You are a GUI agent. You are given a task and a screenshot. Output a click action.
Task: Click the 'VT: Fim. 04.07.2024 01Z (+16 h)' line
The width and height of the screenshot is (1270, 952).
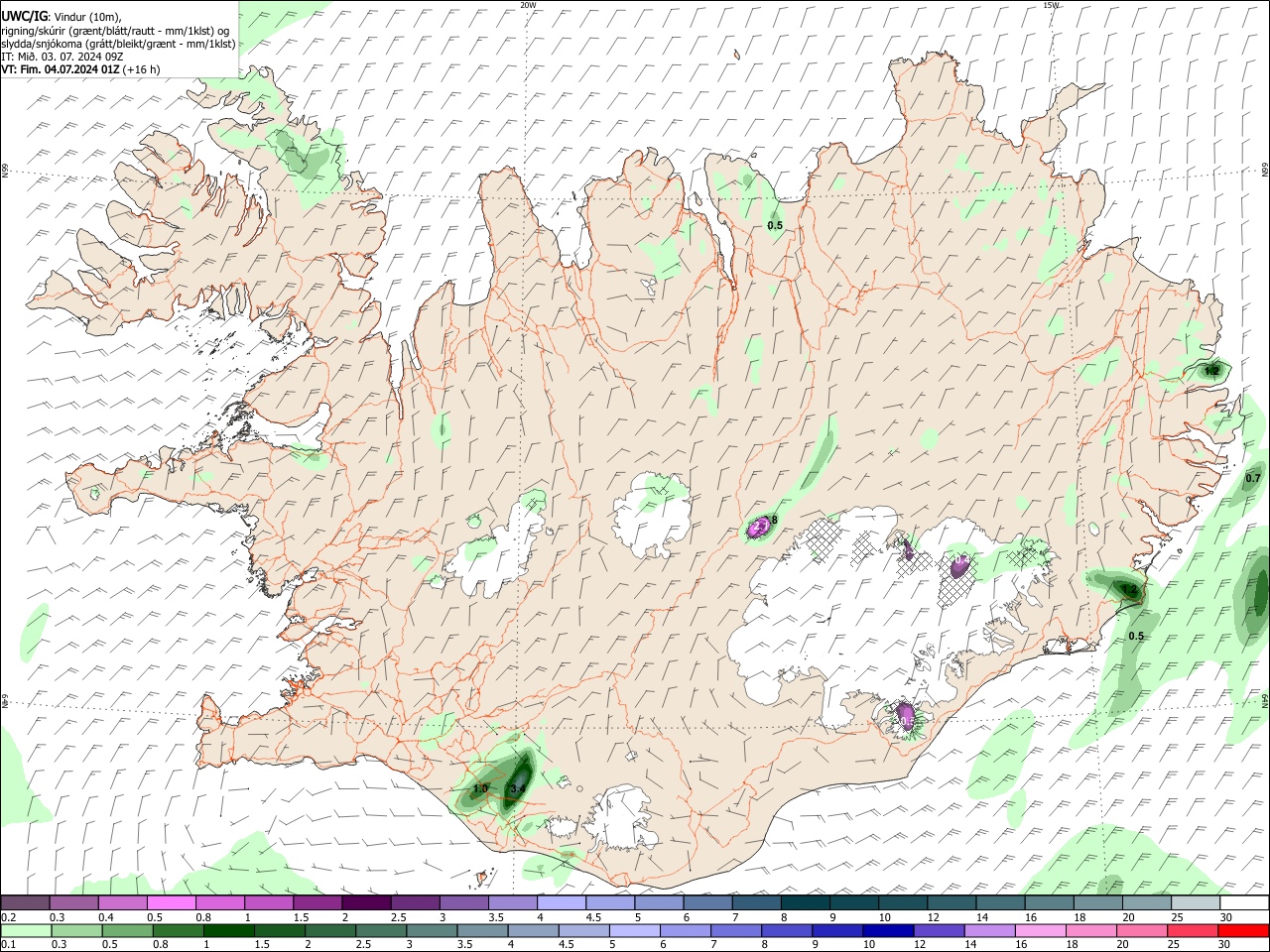tap(80, 69)
